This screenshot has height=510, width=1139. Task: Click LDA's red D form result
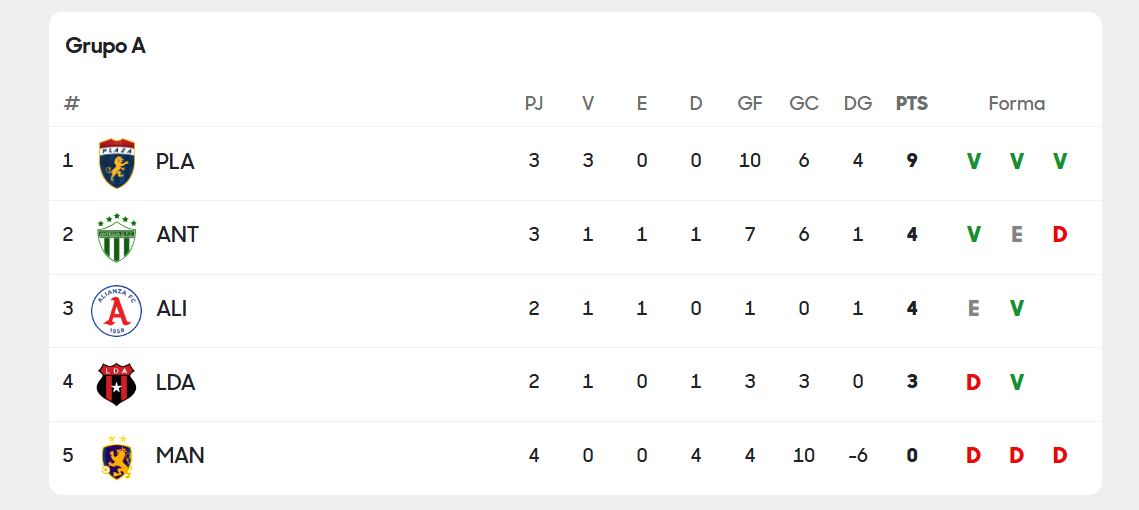(973, 382)
